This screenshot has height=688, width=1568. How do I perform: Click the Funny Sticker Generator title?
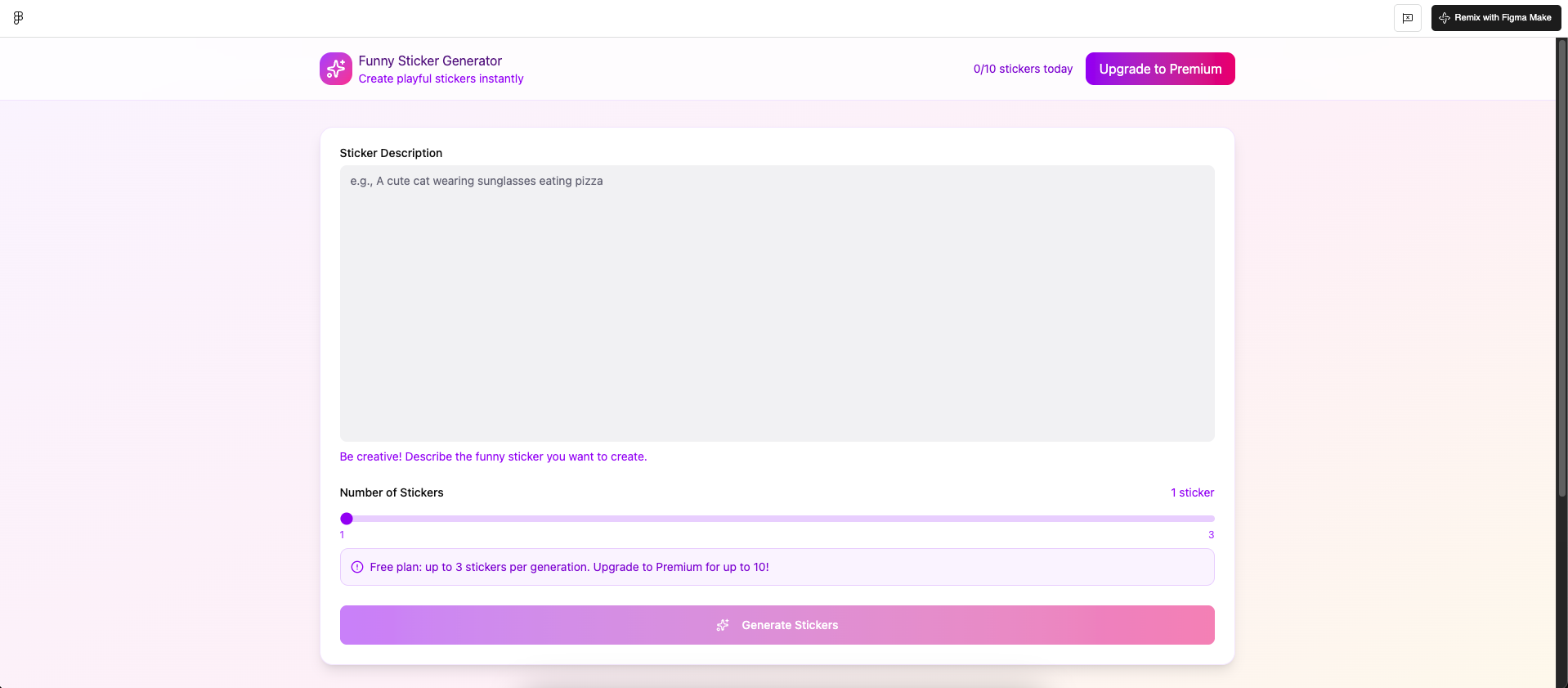pyautogui.click(x=430, y=61)
